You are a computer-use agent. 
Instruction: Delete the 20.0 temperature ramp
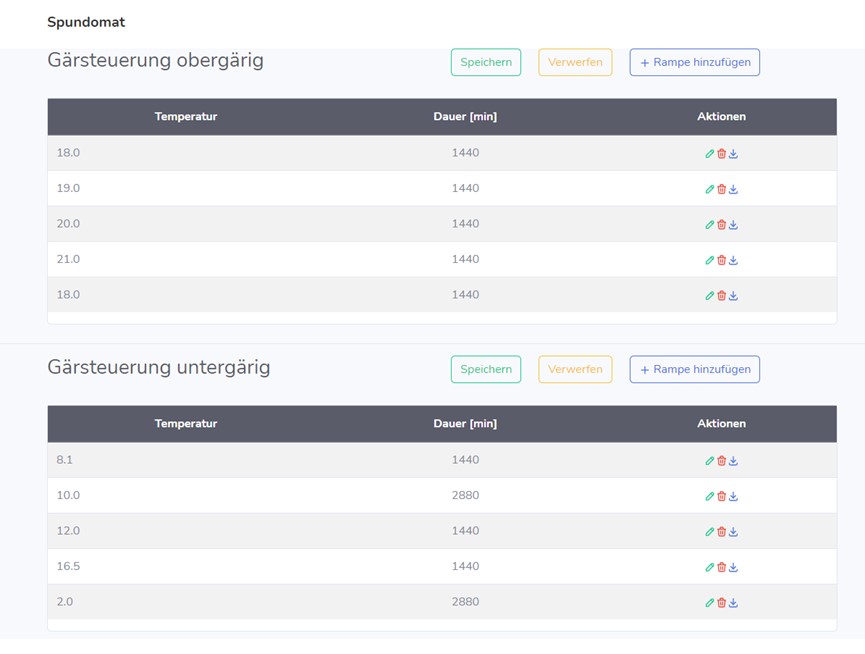721,225
